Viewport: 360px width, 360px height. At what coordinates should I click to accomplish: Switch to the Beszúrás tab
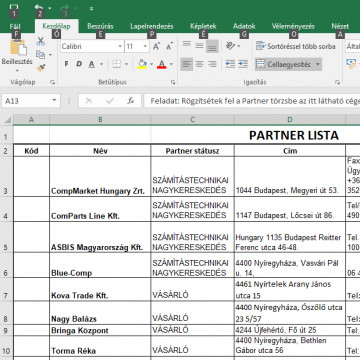[x=100, y=26]
